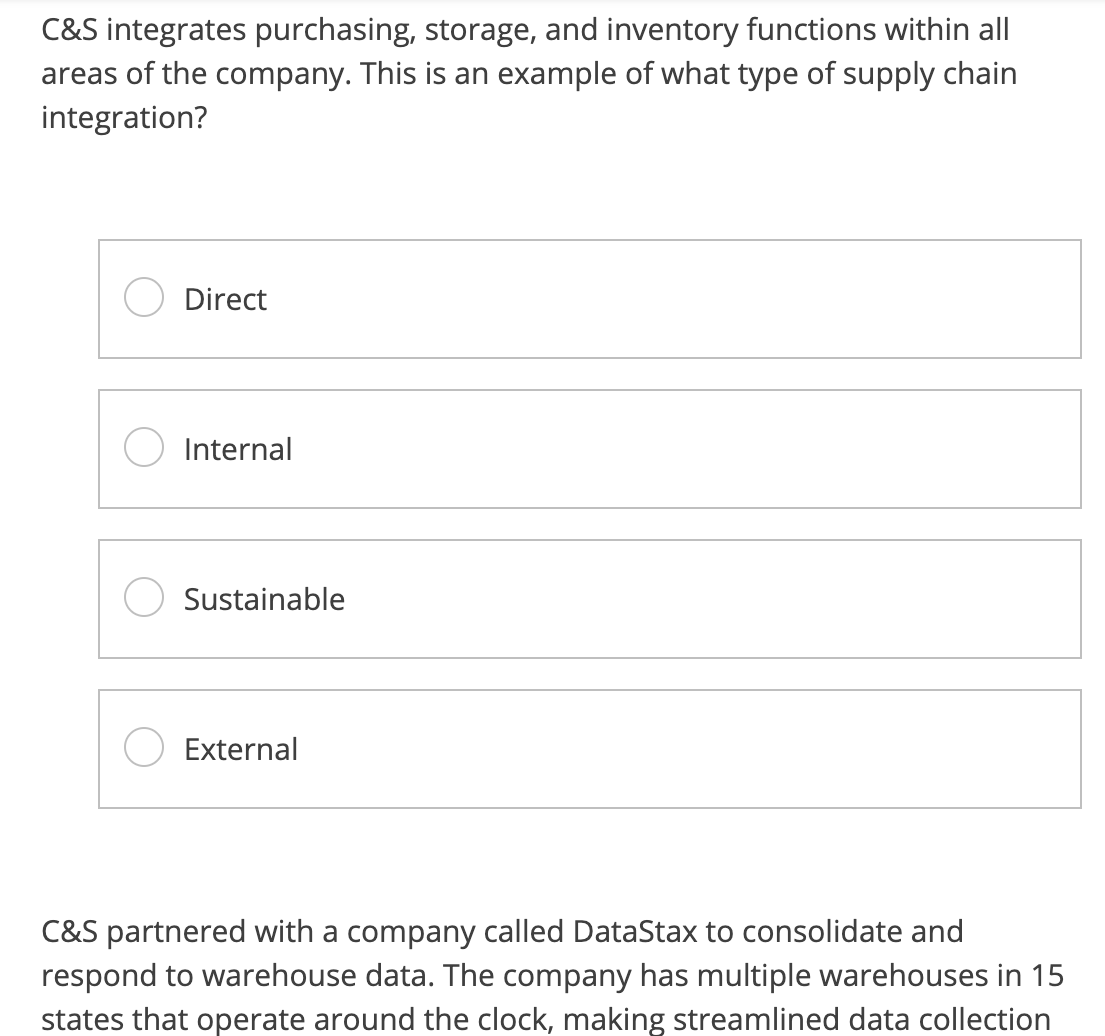Click the External answer label text
This screenshot has height=1036, width=1105.
pos(240,749)
